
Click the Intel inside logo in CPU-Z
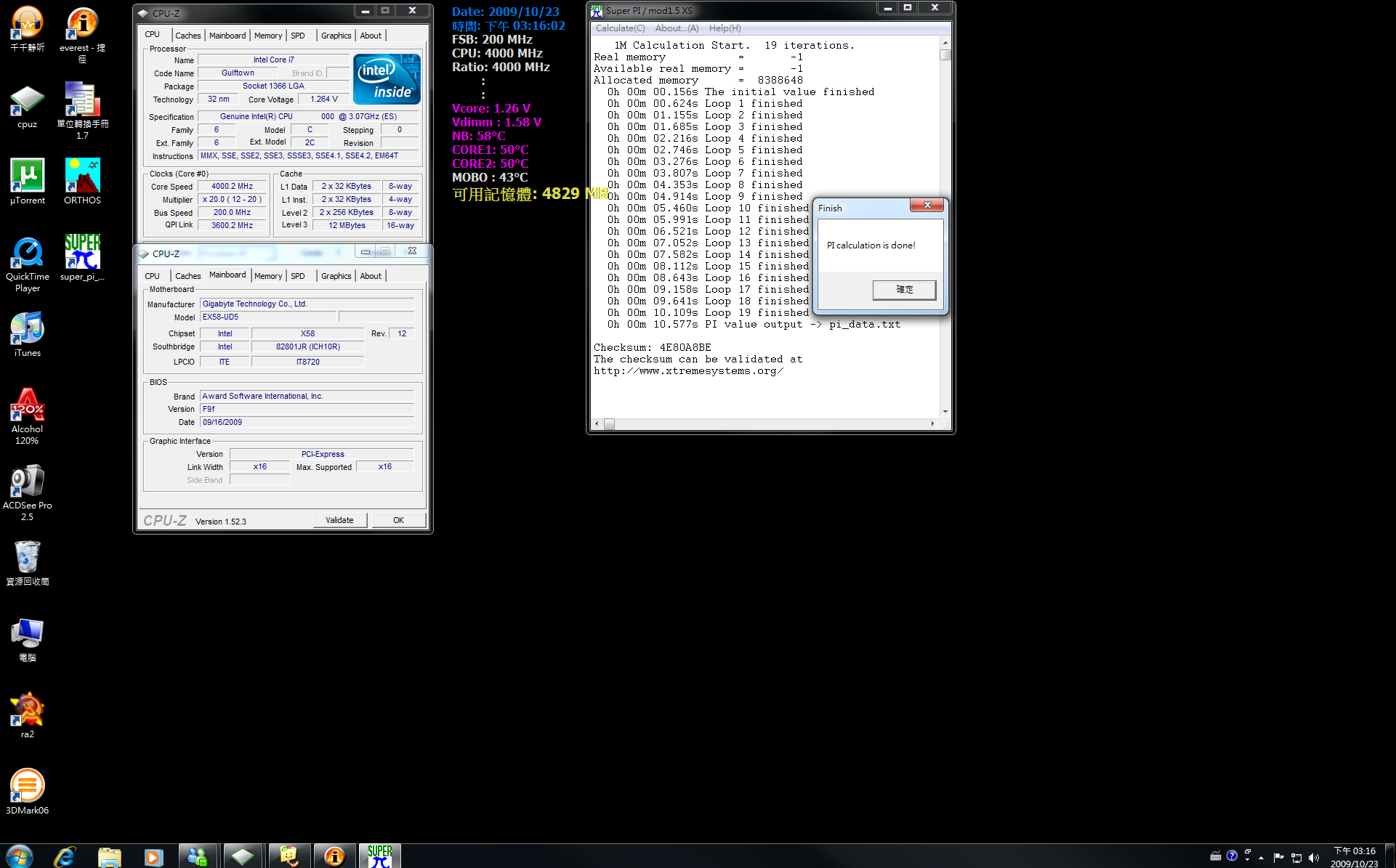(x=387, y=79)
